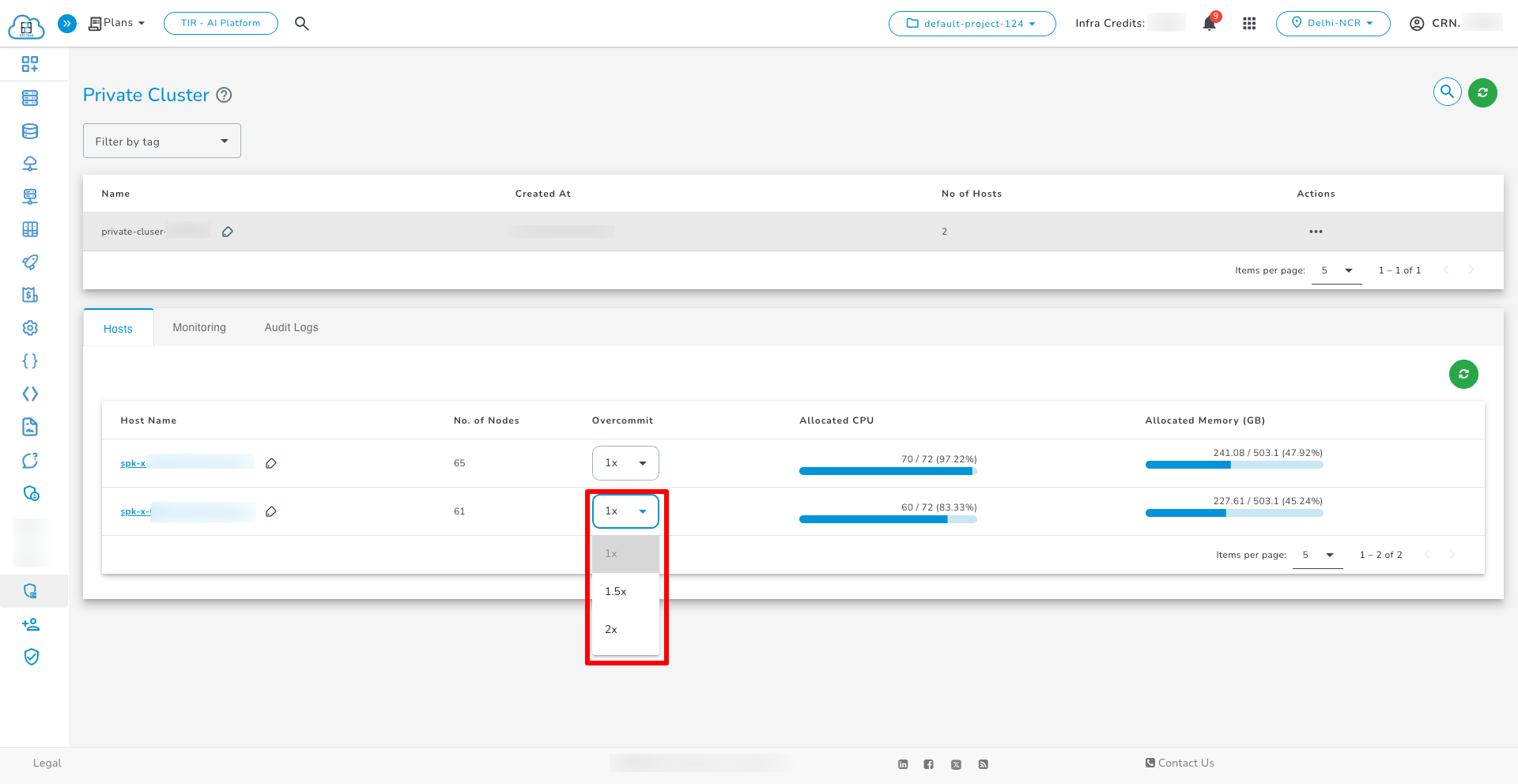Click the top bar search magnifier icon

tap(301, 24)
